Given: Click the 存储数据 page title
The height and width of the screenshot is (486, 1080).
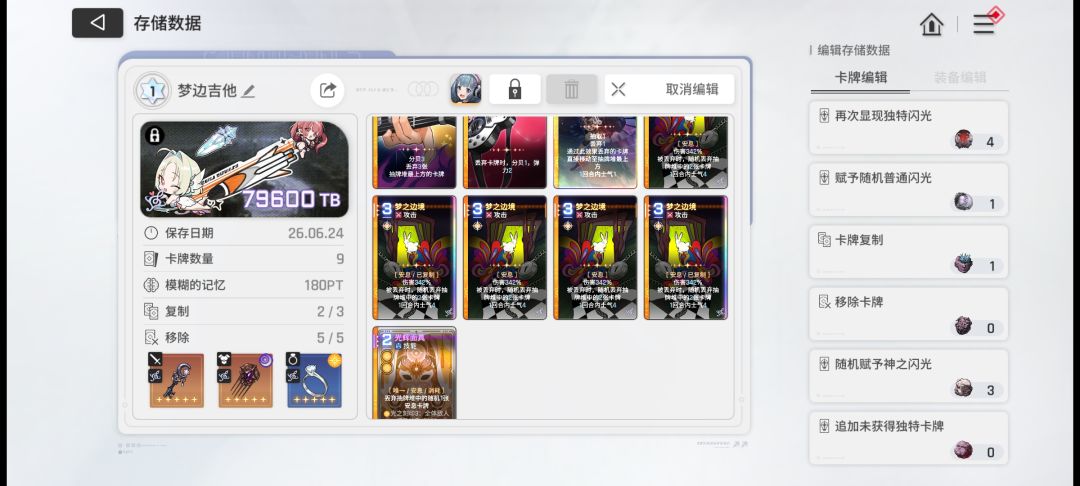Looking at the screenshot, I should pos(167,23).
